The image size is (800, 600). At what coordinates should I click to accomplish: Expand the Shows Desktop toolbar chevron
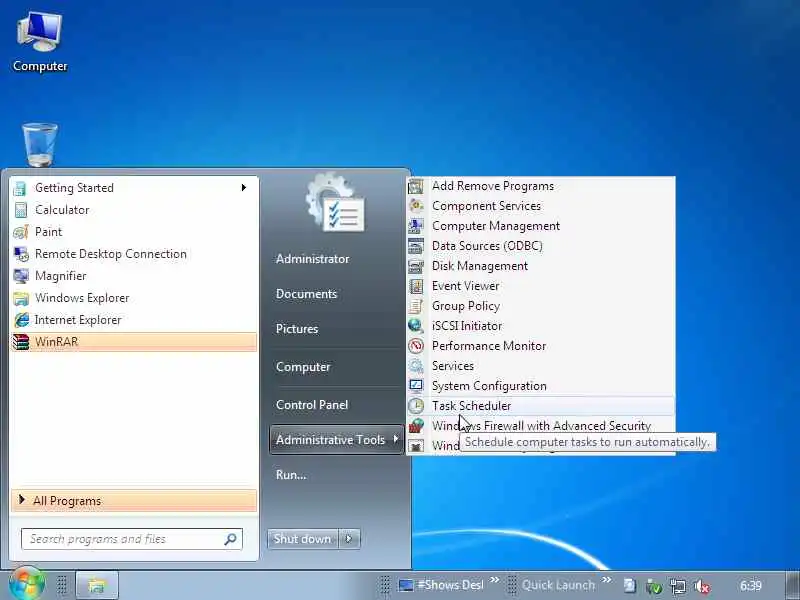[x=494, y=580]
